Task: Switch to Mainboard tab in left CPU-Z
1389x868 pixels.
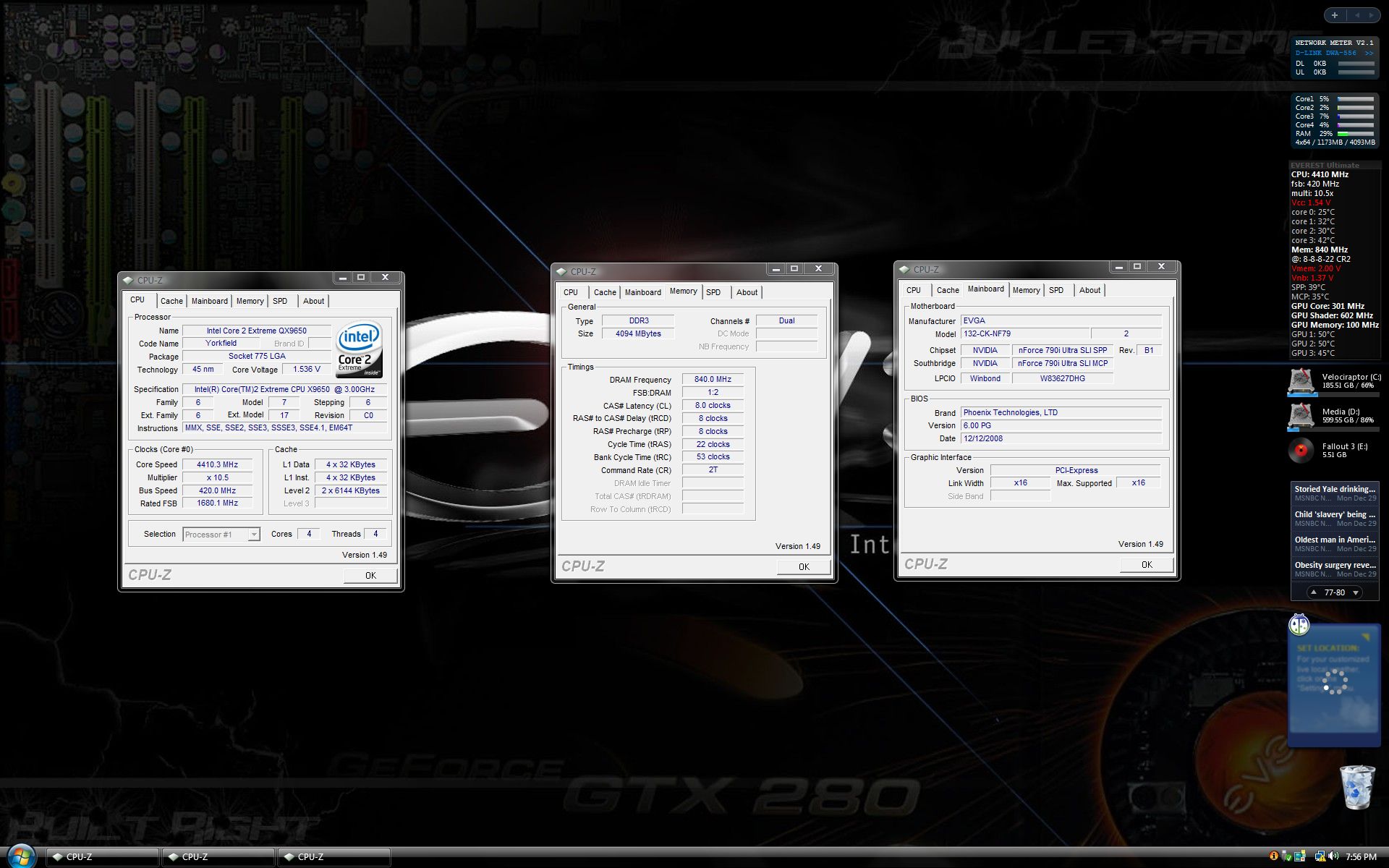Action: (x=210, y=301)
